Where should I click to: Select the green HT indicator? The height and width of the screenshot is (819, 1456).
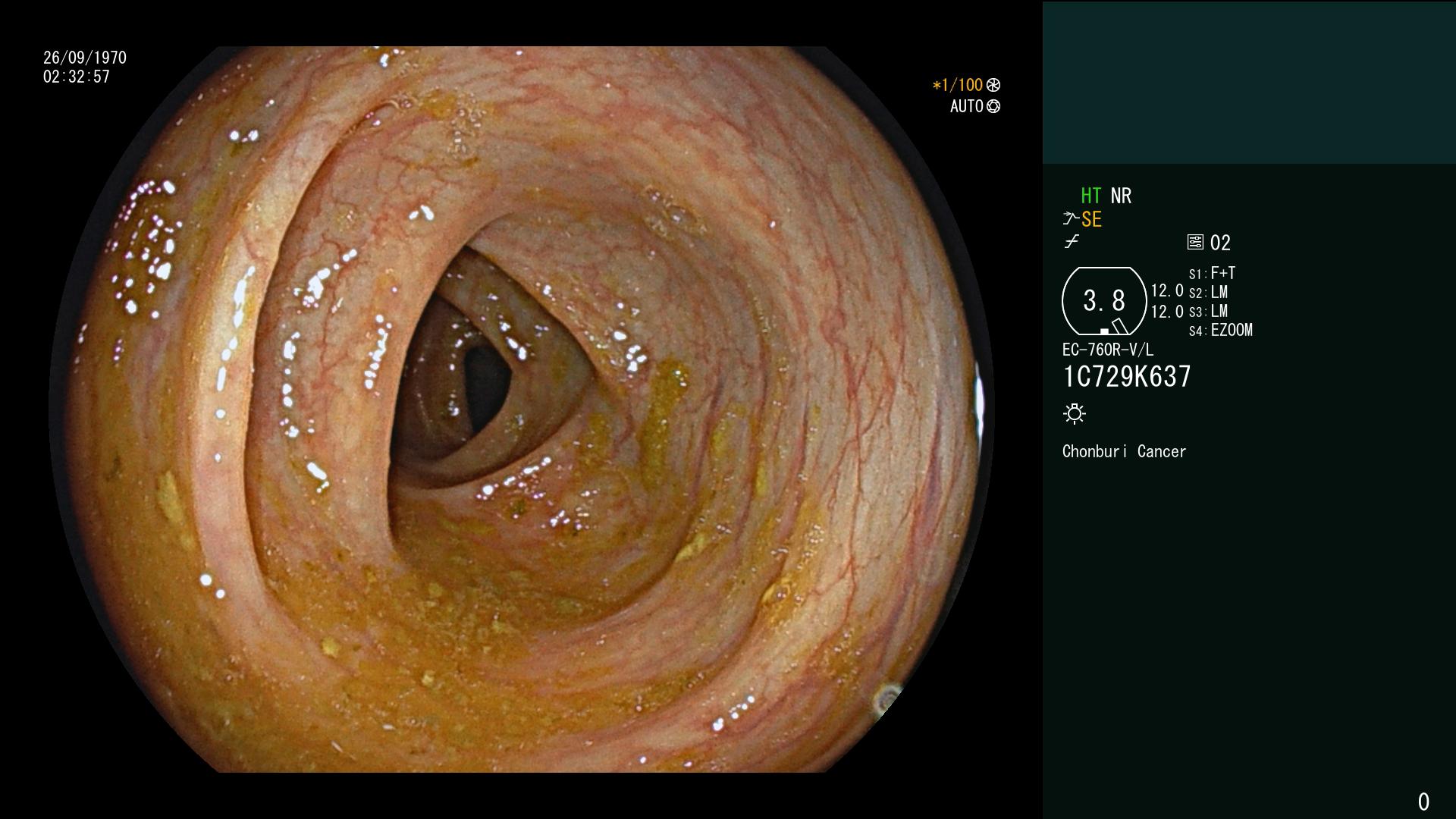[1091, 196]
